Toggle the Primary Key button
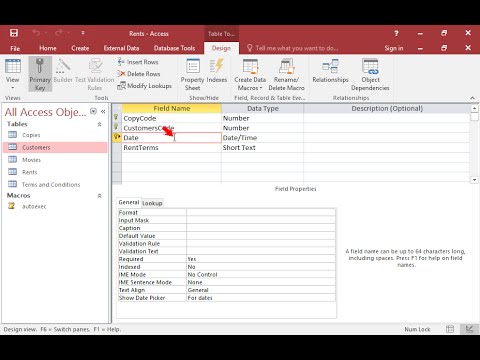The height and width of the screenshot is (360, 480). (40, 74)
